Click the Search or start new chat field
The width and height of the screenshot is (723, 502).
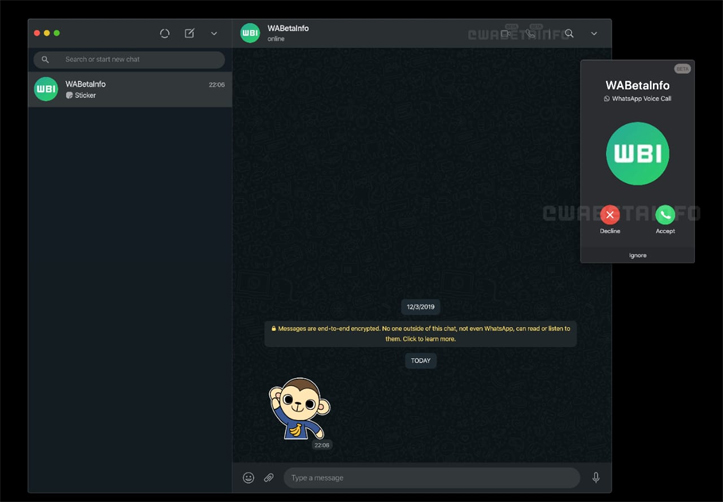point(129,59)
